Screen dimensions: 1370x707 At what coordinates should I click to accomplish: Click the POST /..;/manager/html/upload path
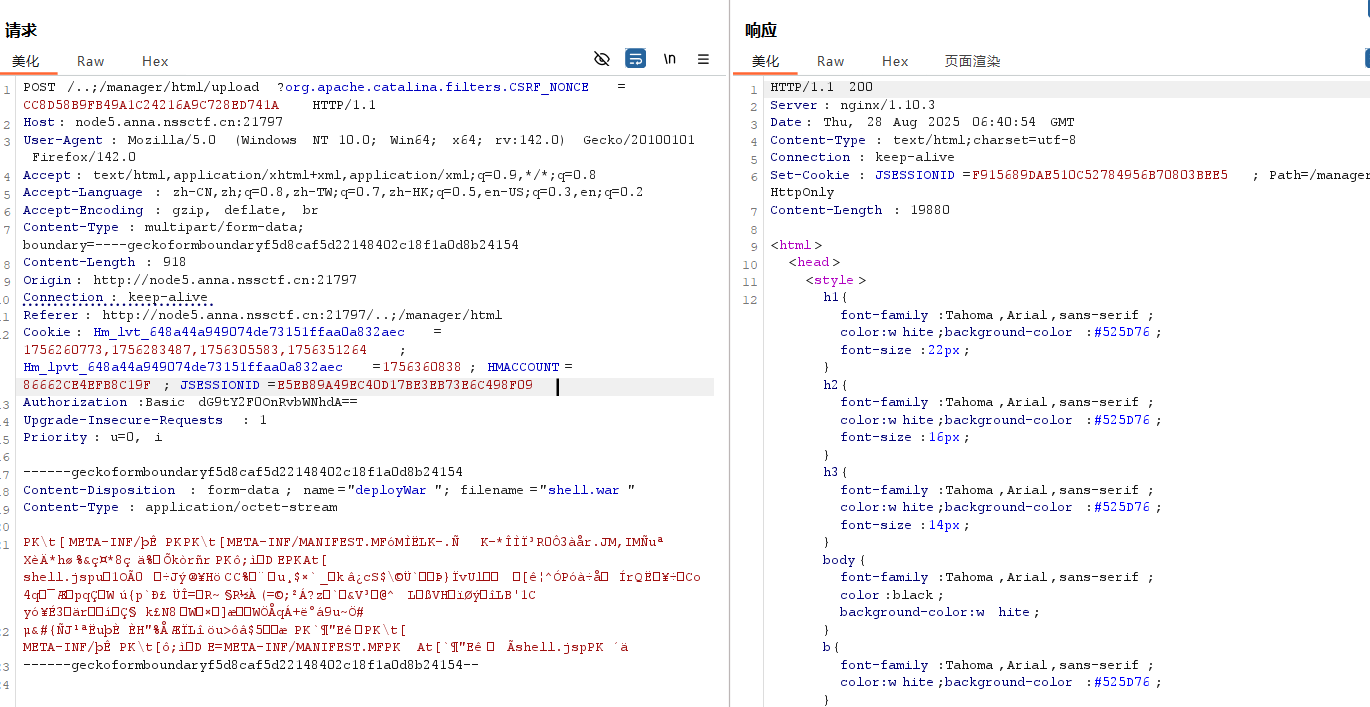(141, 87)
